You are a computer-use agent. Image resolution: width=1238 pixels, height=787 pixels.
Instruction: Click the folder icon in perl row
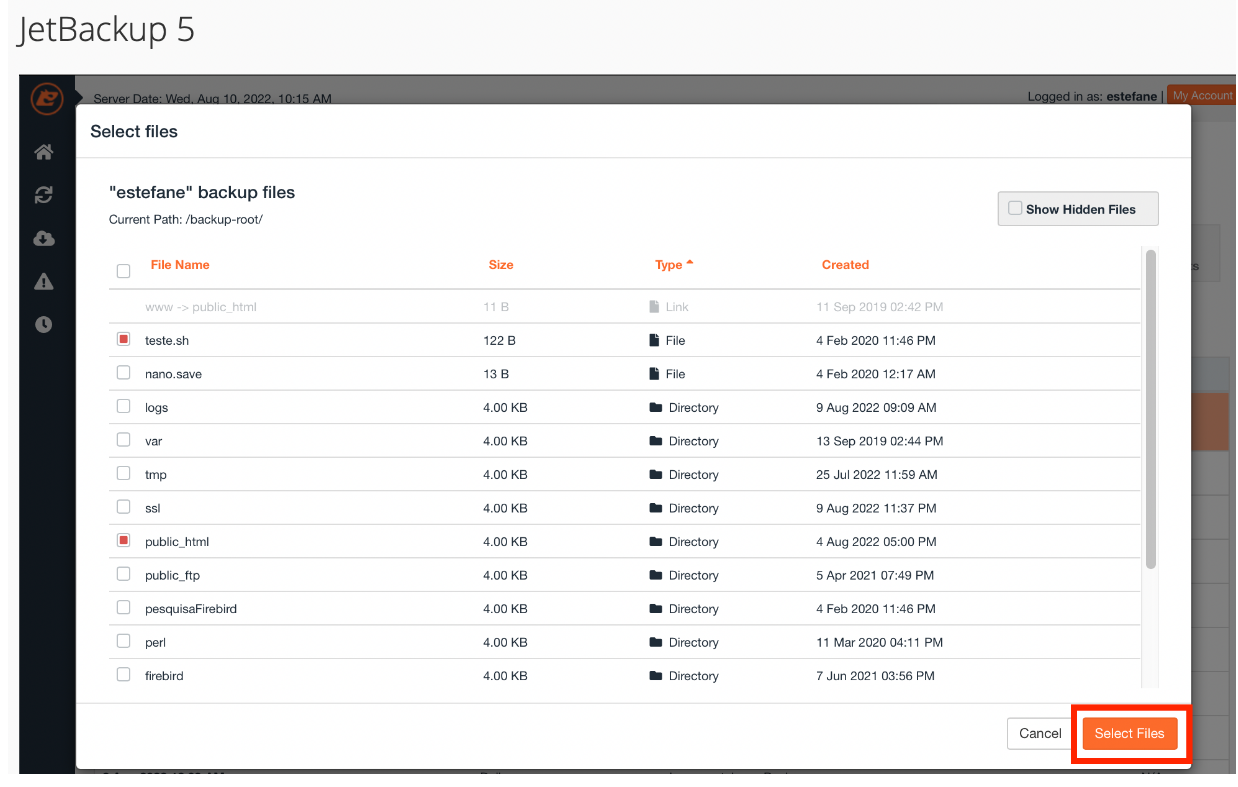point(656,642)
